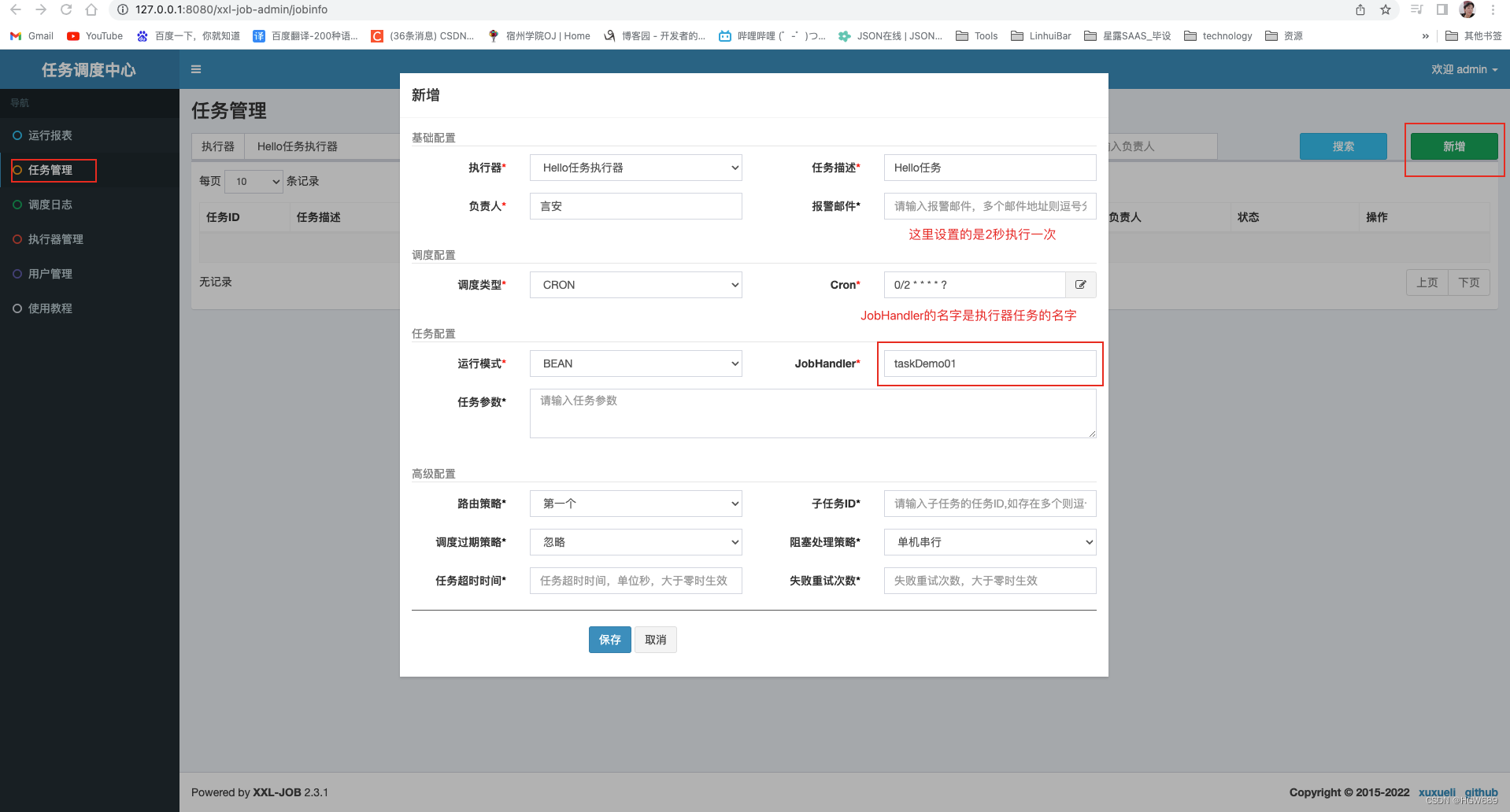Click the Cron expression input field

coord(975,285)
